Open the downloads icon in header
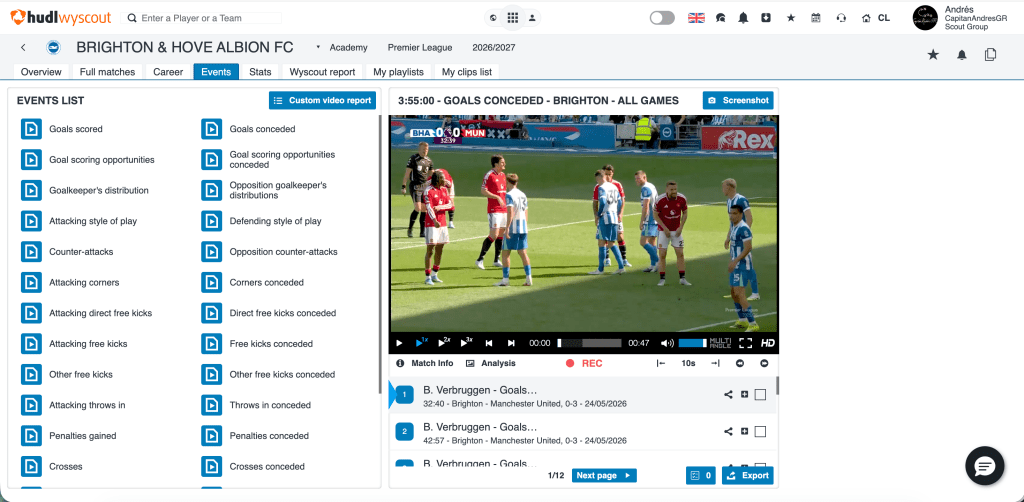 pyautogui.click(x=765, y=18)
